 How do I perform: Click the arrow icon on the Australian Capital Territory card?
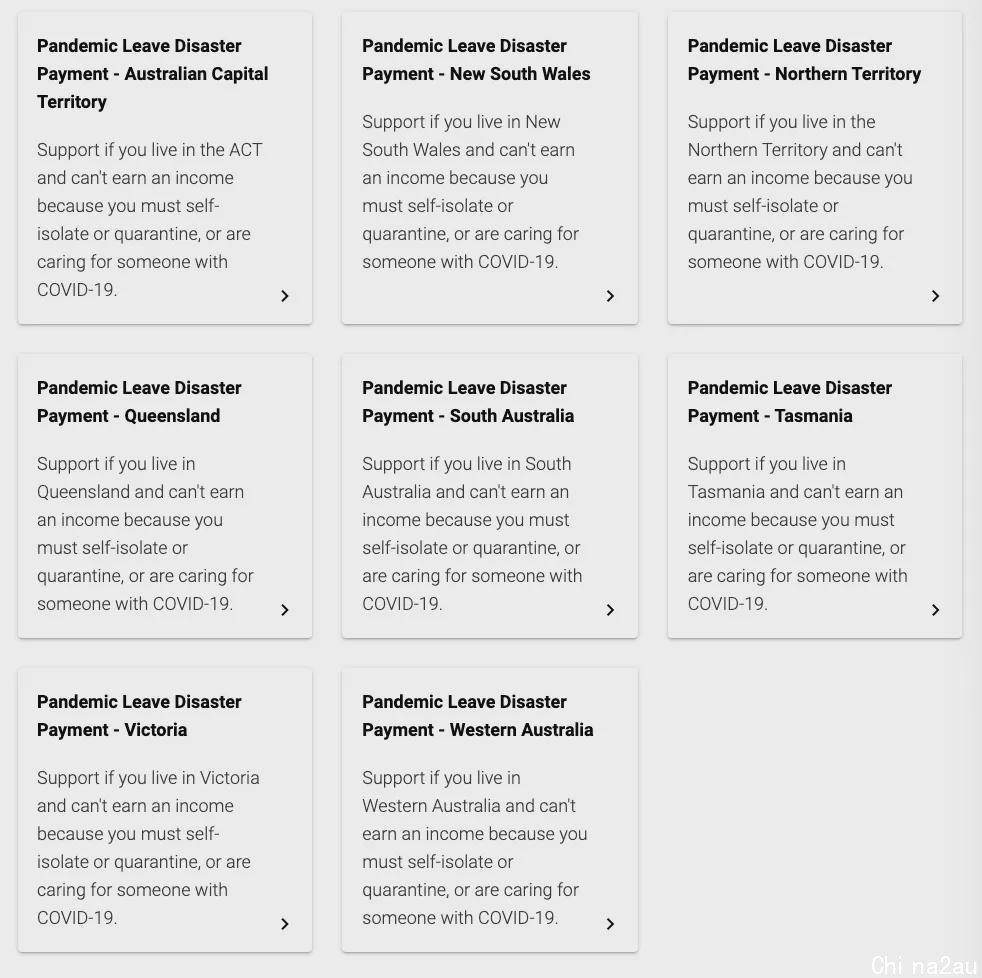[x=285, y=296]
